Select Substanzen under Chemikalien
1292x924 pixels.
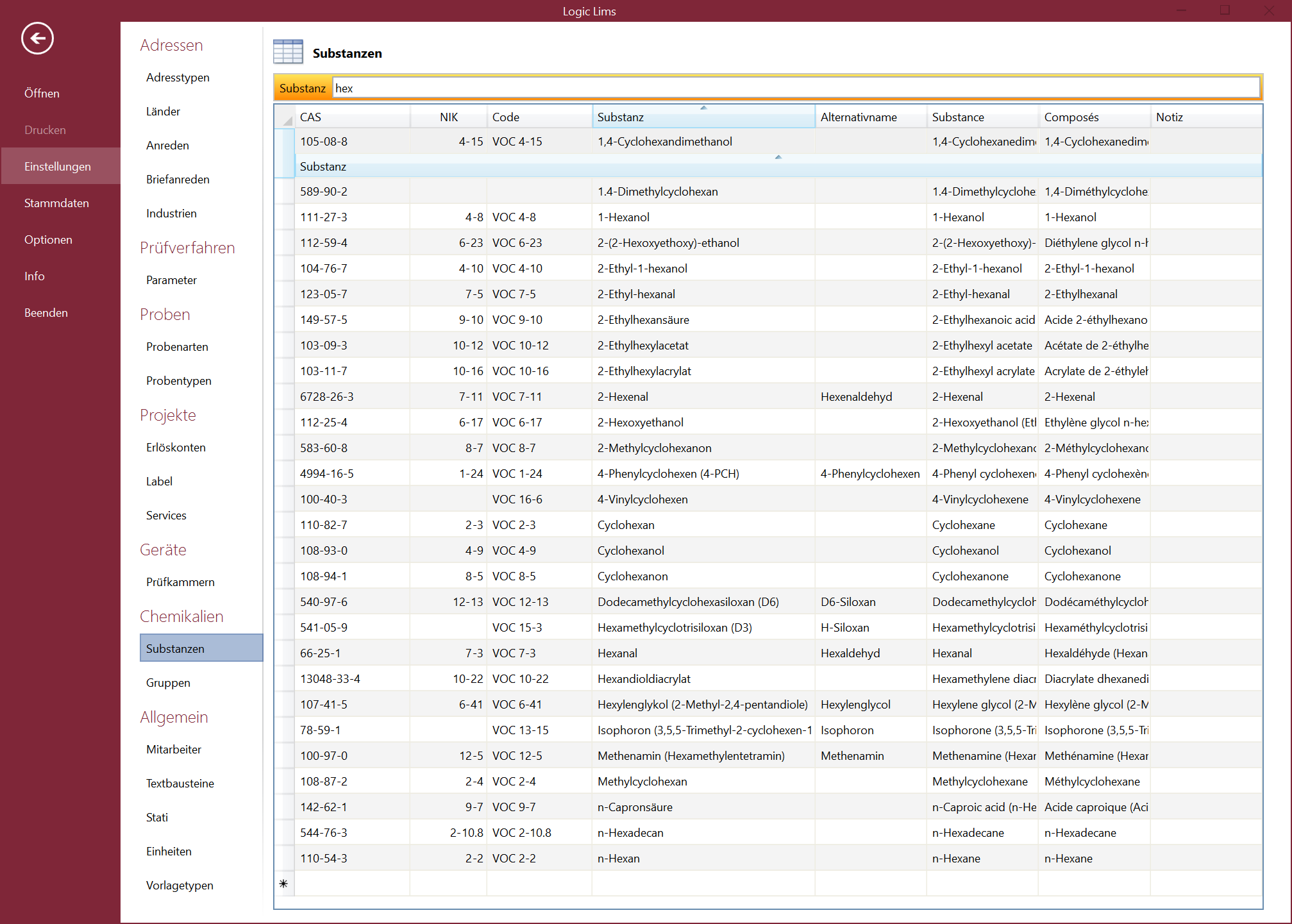[x=201, y=648]
